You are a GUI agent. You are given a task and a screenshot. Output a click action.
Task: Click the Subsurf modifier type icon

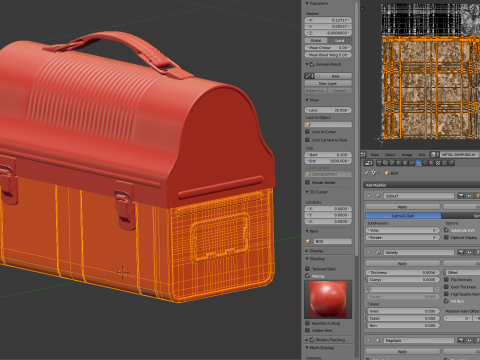[x=378, y=196]
